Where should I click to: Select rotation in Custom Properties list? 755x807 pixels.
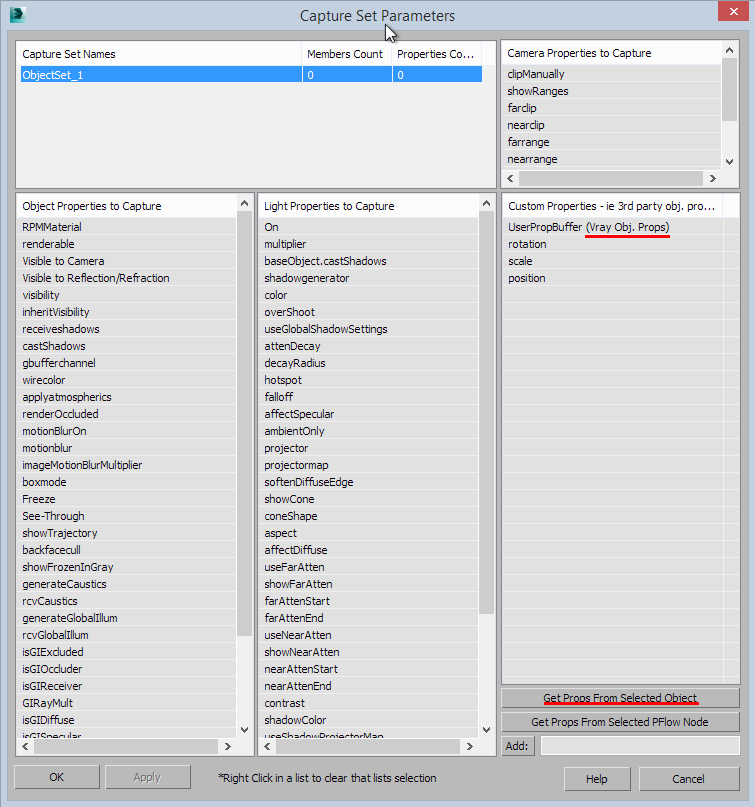coord(527,244)
